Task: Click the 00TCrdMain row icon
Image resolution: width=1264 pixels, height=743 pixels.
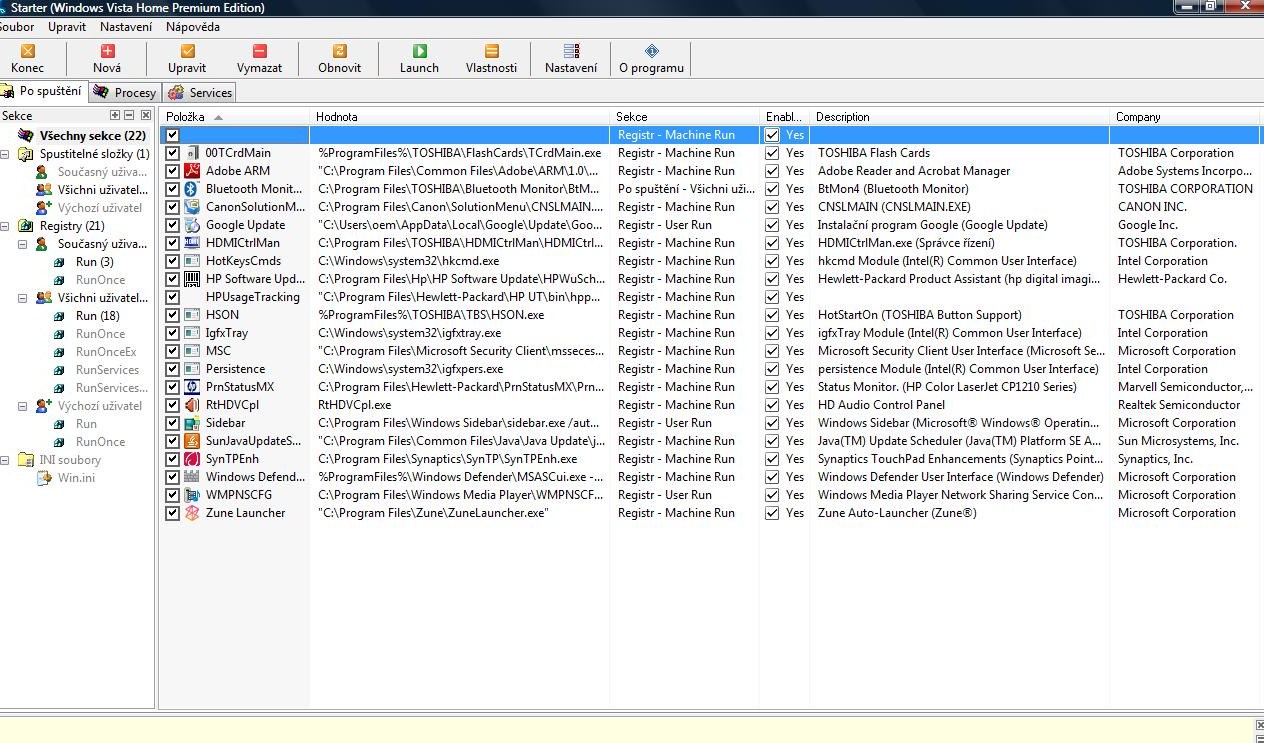Action: coord(193,153)
